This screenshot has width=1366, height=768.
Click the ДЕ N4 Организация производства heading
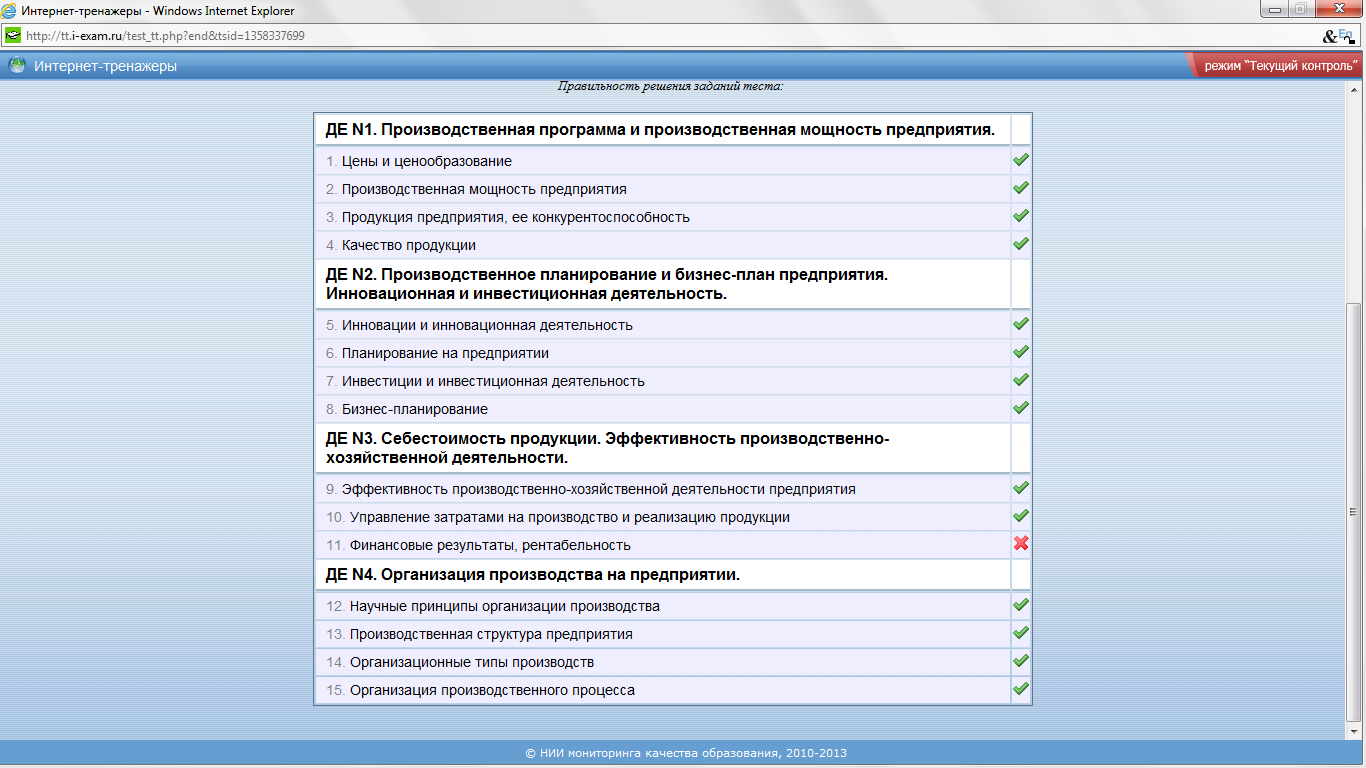[x=533, y=575]
